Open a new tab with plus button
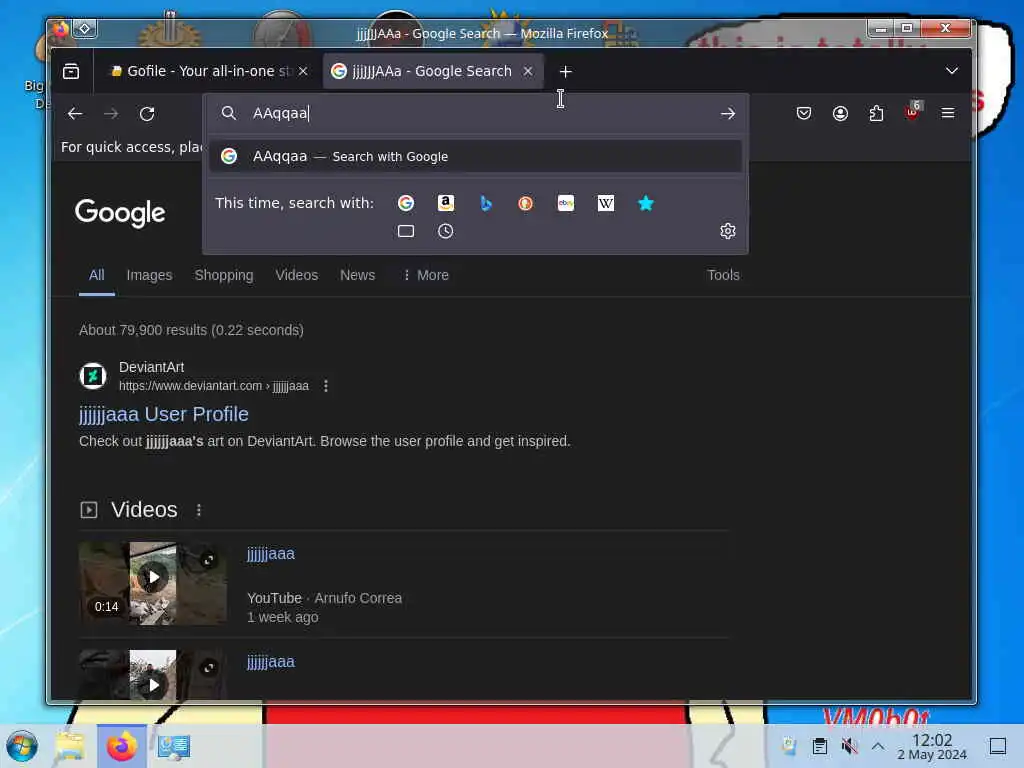Screen dimensions: 1024x768 [x=566, y=71]
